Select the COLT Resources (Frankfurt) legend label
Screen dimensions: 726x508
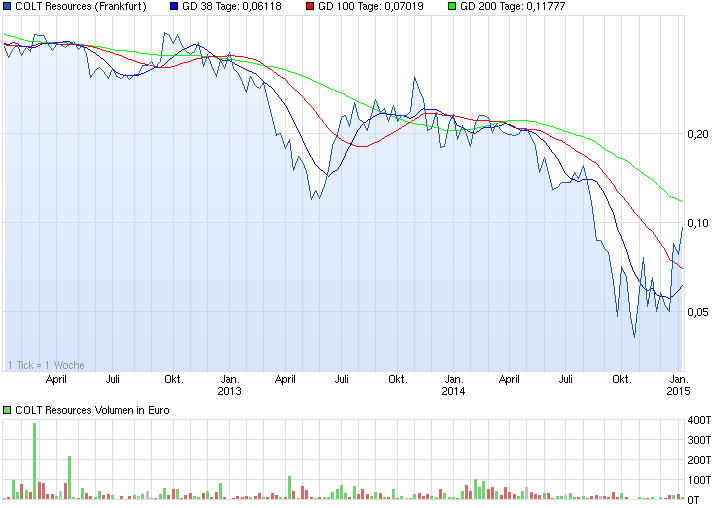pyautogui.click(x=81, y=6)
